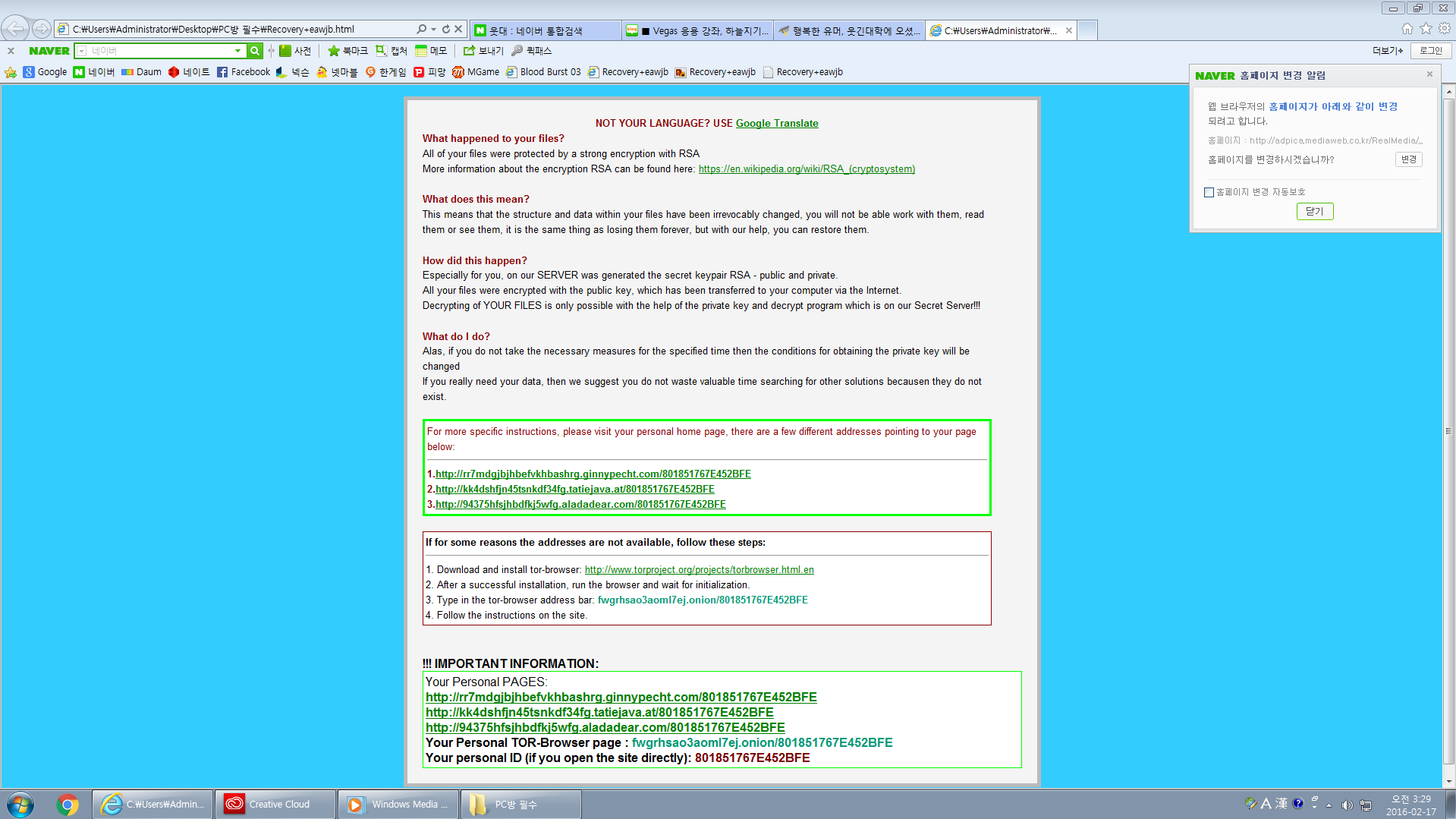Click the address bar file path

[213, 29]
